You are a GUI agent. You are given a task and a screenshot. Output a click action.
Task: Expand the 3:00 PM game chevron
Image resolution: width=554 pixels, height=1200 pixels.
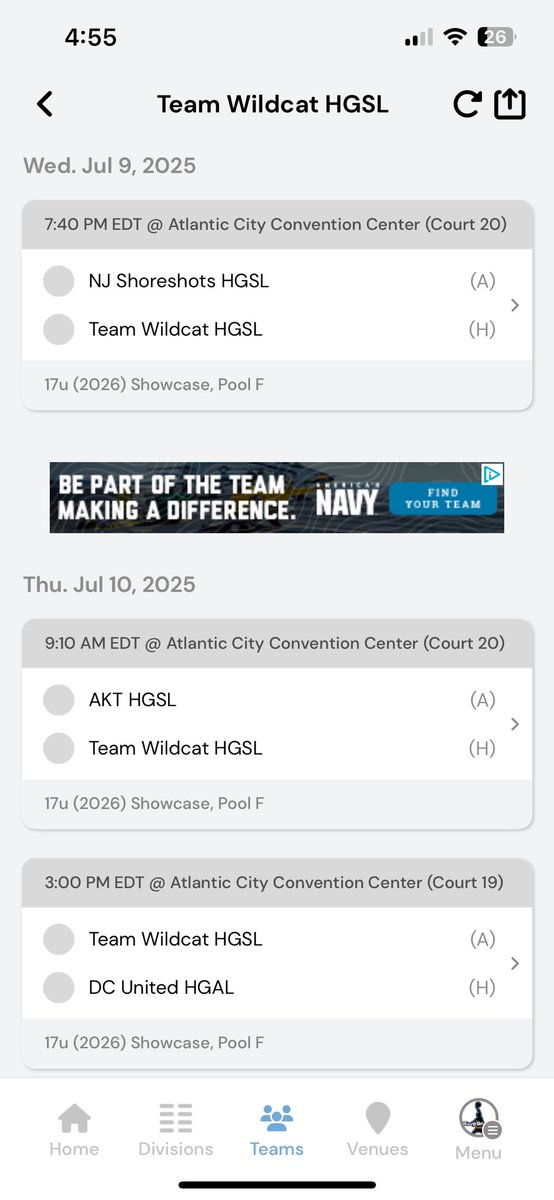[x=515, y=963]
